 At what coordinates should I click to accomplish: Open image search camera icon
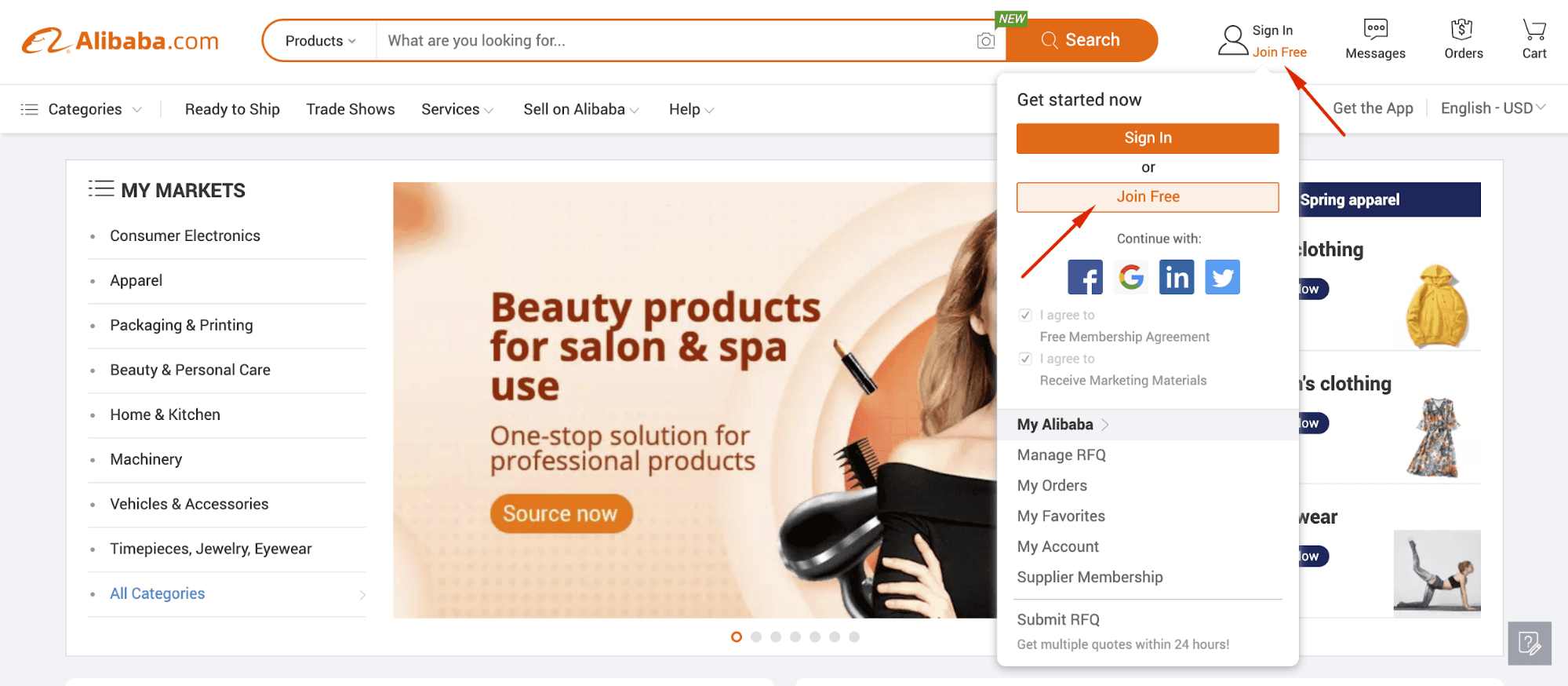(x=986, y=41)
